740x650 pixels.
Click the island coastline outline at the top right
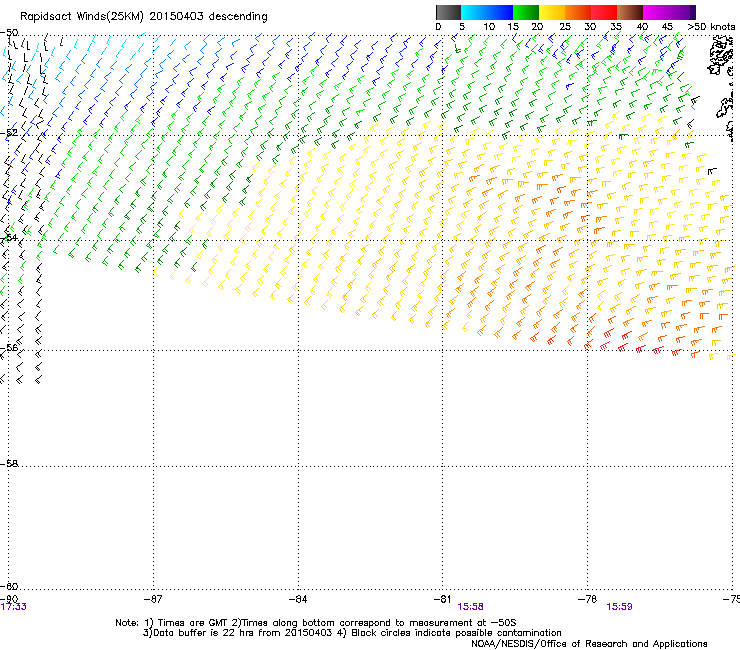click(x=721, y=55)
